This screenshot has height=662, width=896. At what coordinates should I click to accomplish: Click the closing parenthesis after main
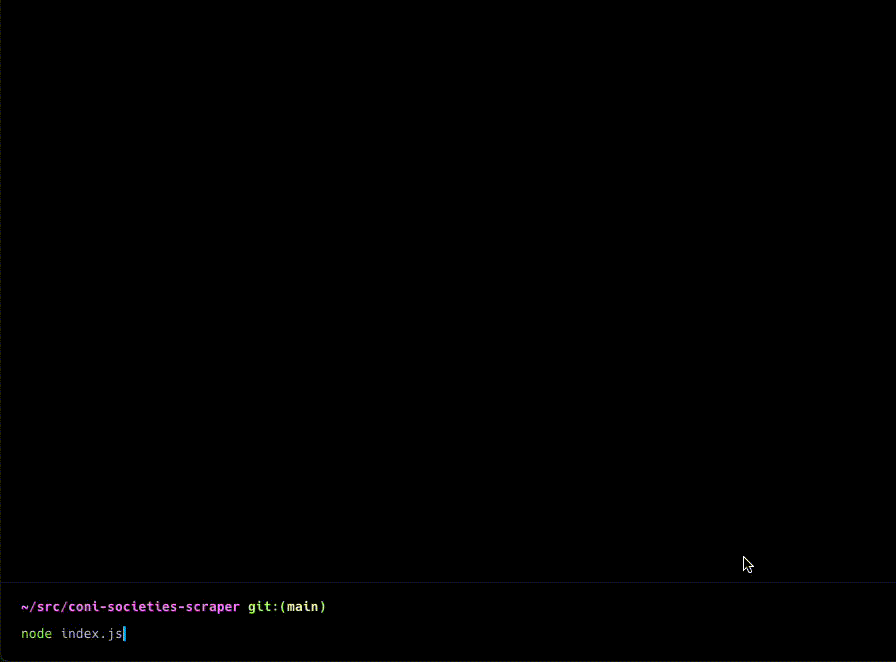click(323, 607)
